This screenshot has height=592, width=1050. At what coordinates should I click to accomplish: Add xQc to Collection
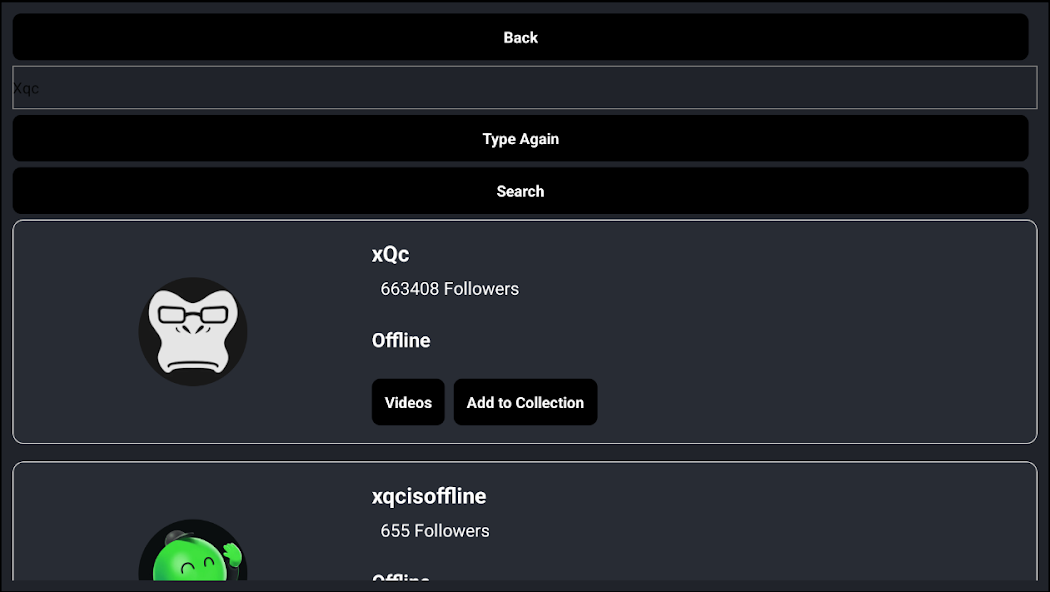525,402
